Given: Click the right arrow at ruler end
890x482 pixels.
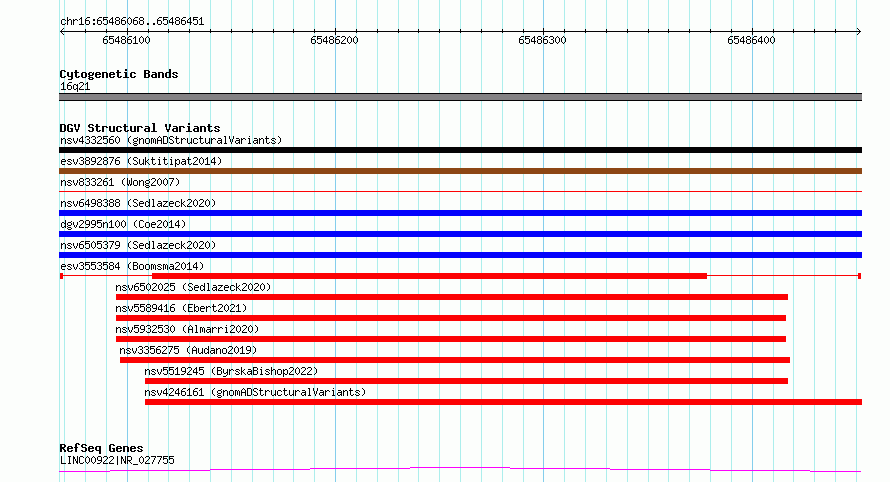Looking at the screenshot, I should (859, 31).
